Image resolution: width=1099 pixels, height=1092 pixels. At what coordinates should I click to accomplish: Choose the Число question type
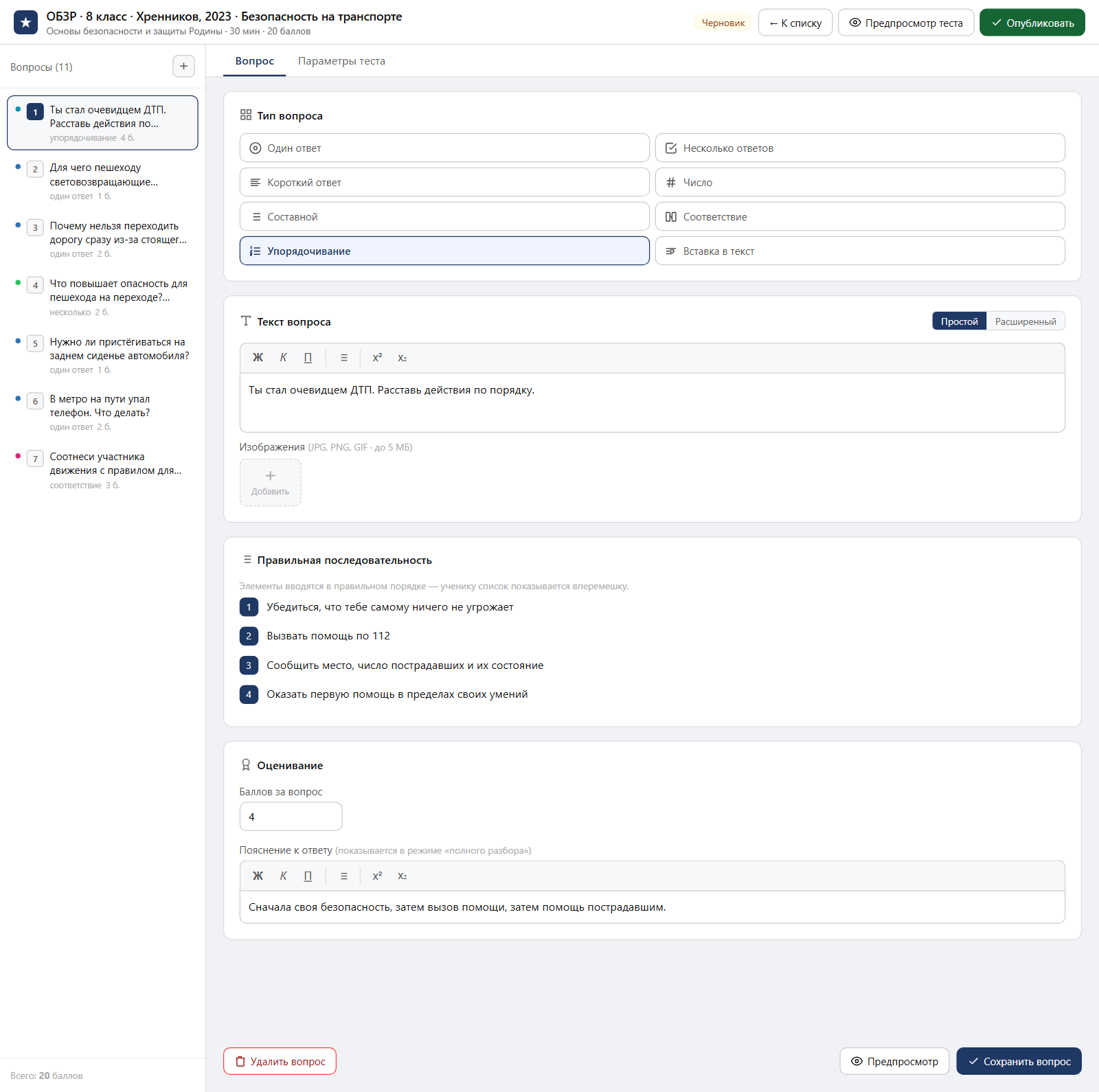860,182
